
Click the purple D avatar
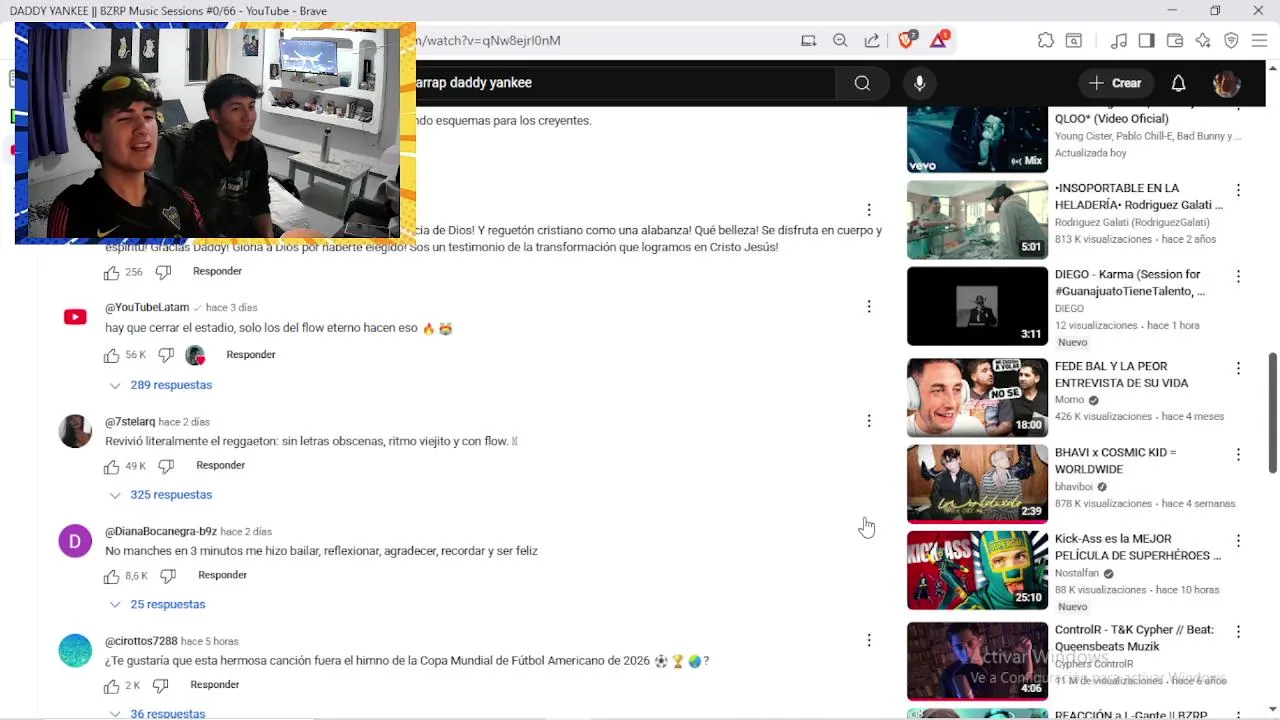click(x=75, y=541)
